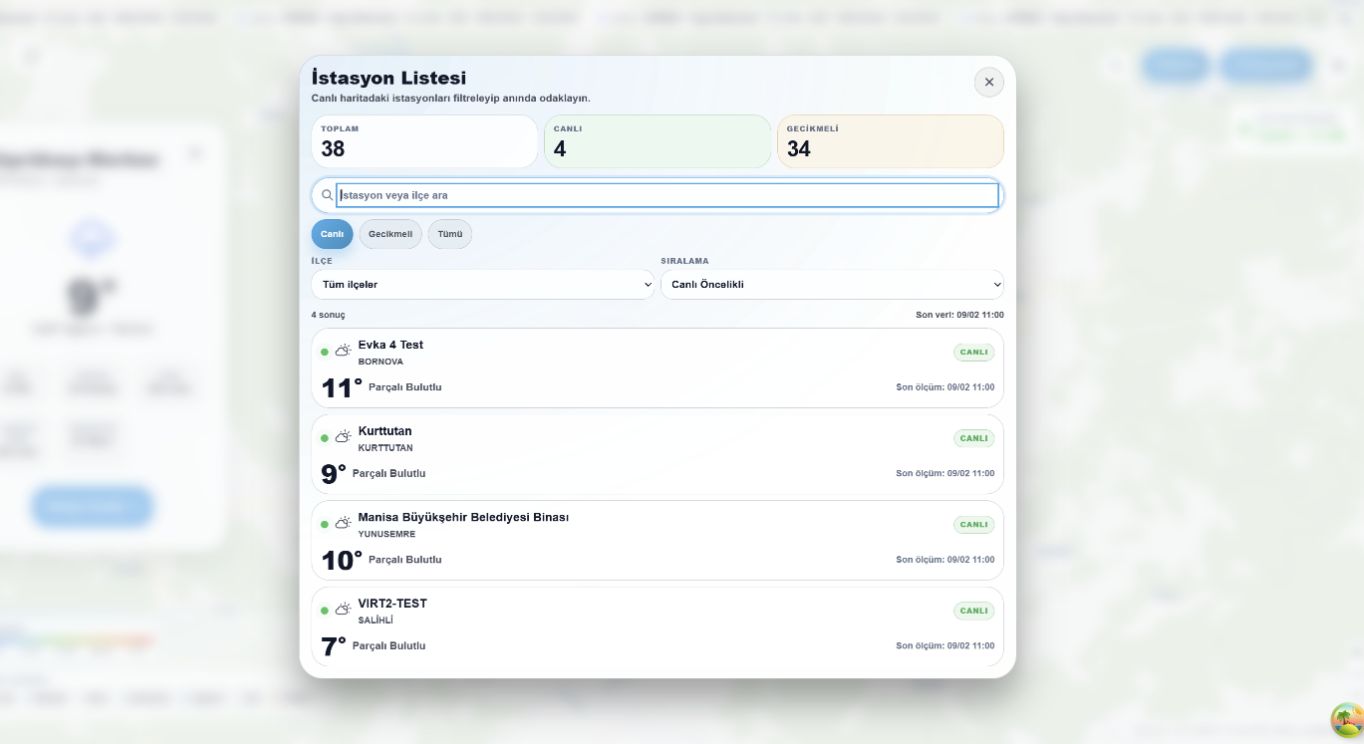The width and height of the screenshot is (1364, 744).
Task: Switch the filter to Gecikmeli stations
Action: point(390,234)
